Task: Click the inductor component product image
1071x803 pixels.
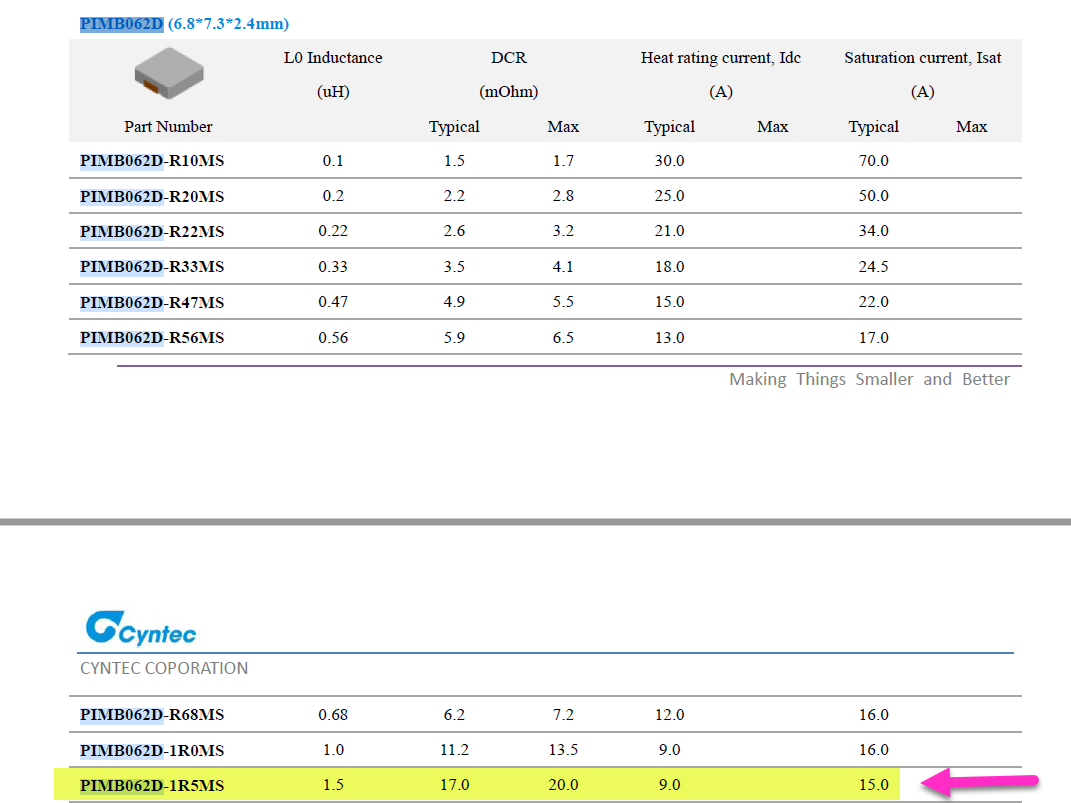Action: (169, 73)
